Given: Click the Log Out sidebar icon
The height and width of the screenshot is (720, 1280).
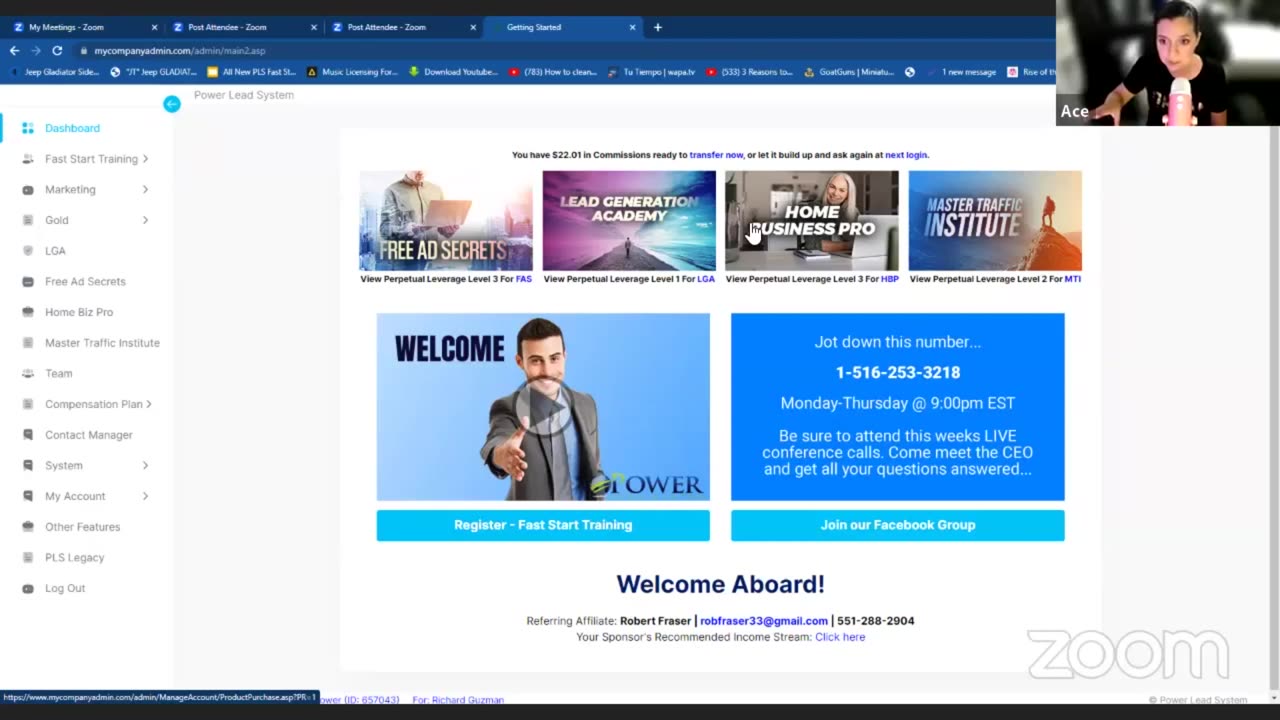Looking at the screenshot, I should pos(28,588).
